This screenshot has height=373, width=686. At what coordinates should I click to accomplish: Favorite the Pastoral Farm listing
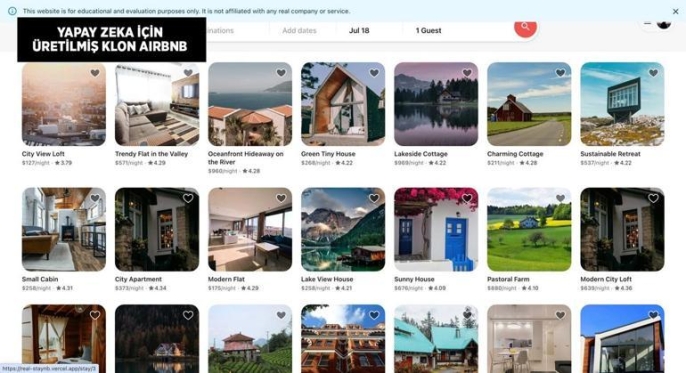click(x=560, y=199)
